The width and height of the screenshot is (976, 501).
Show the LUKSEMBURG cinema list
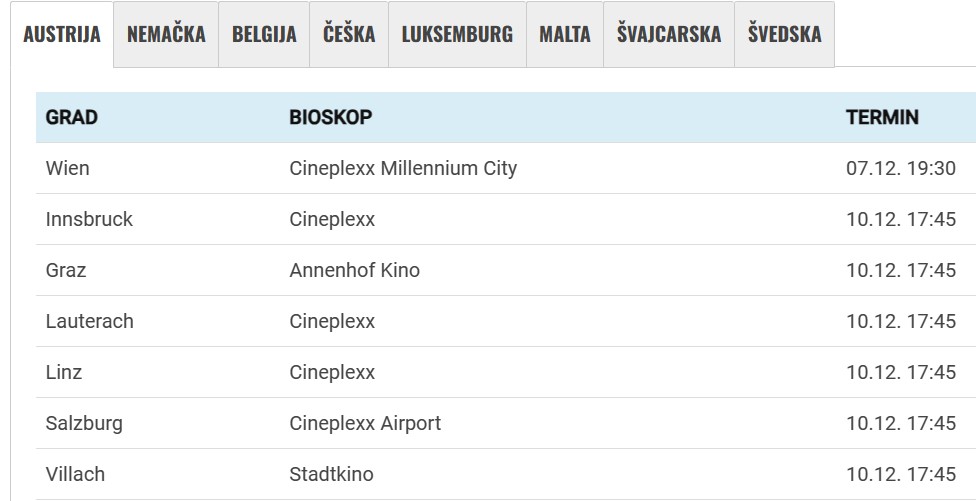tap(457, 34)
